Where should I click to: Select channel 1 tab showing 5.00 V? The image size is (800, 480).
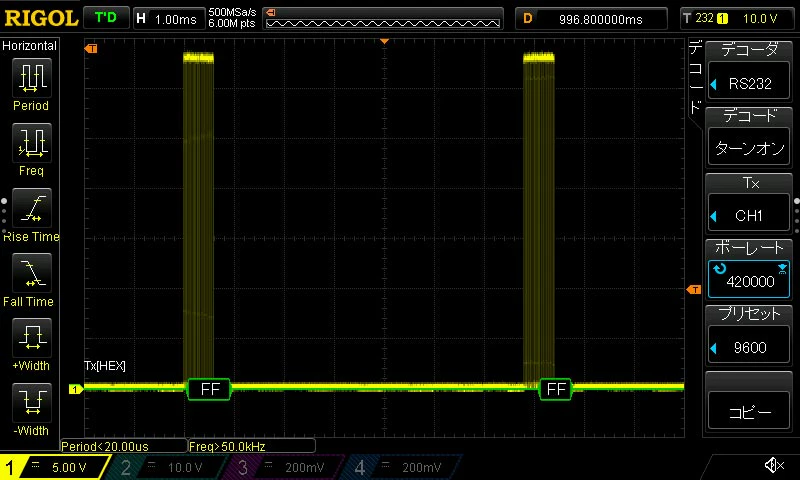pyautogui.click(x=55, y=467)
